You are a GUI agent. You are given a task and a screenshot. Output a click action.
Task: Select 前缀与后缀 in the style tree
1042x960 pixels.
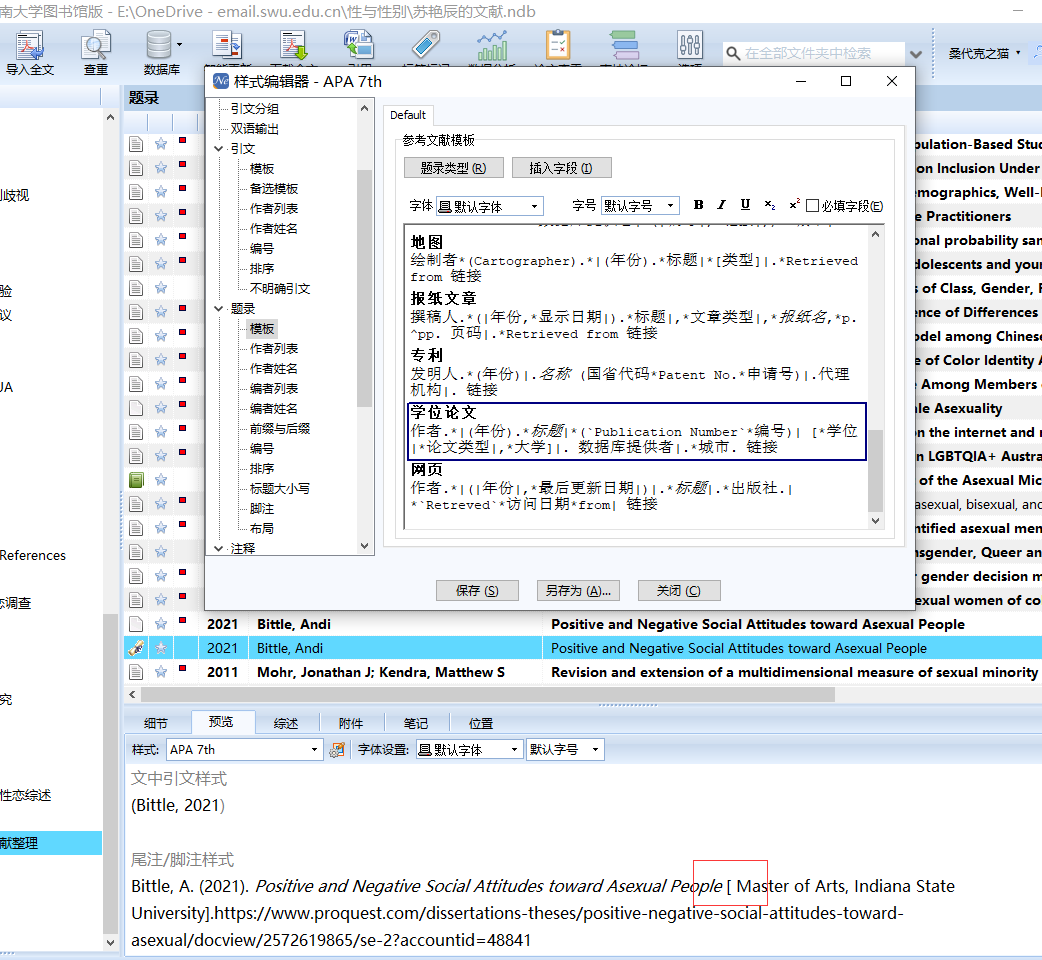[x=279, y=429]
